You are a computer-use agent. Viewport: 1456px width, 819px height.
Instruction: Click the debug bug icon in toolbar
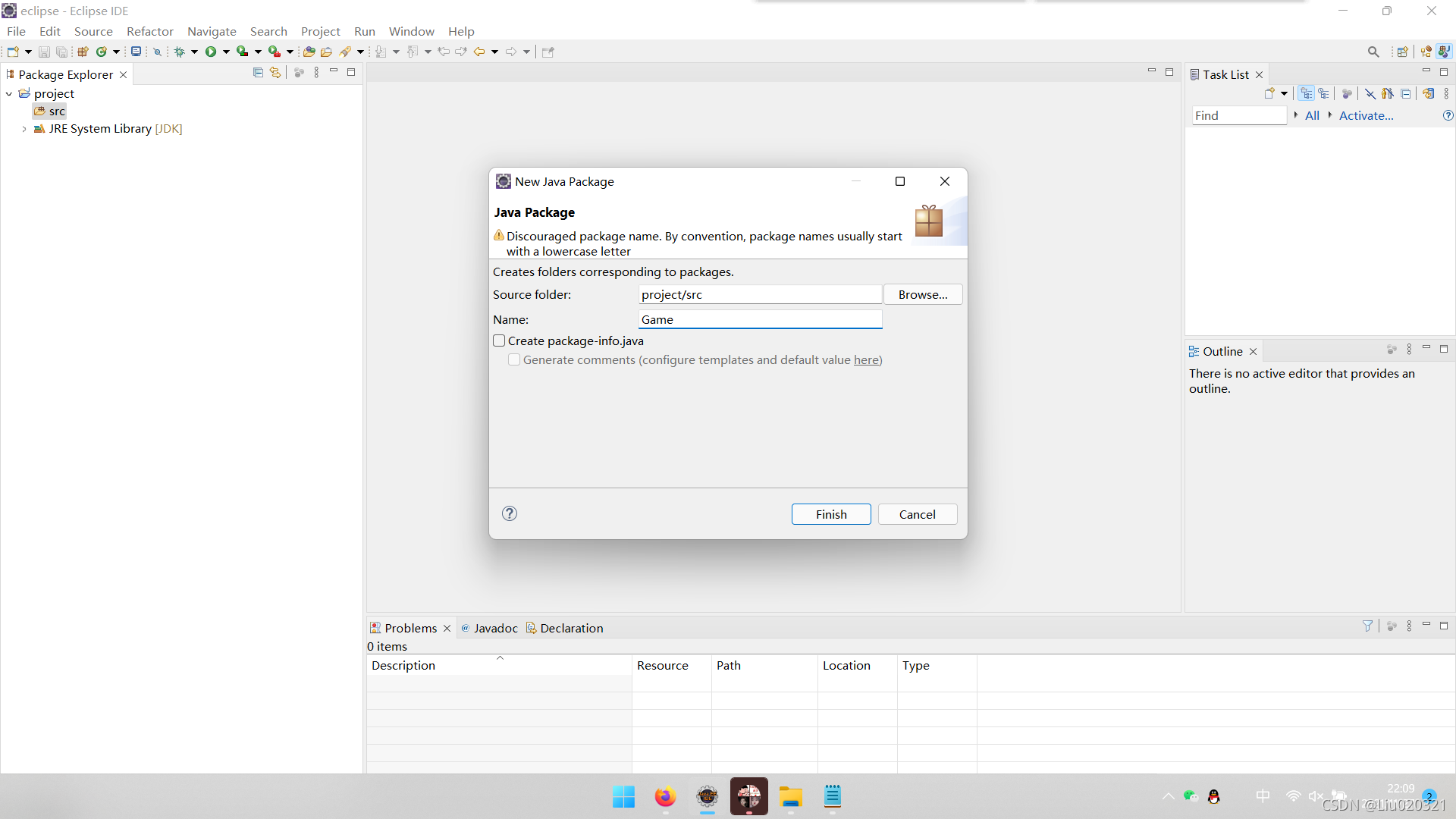tap(180, 52)
